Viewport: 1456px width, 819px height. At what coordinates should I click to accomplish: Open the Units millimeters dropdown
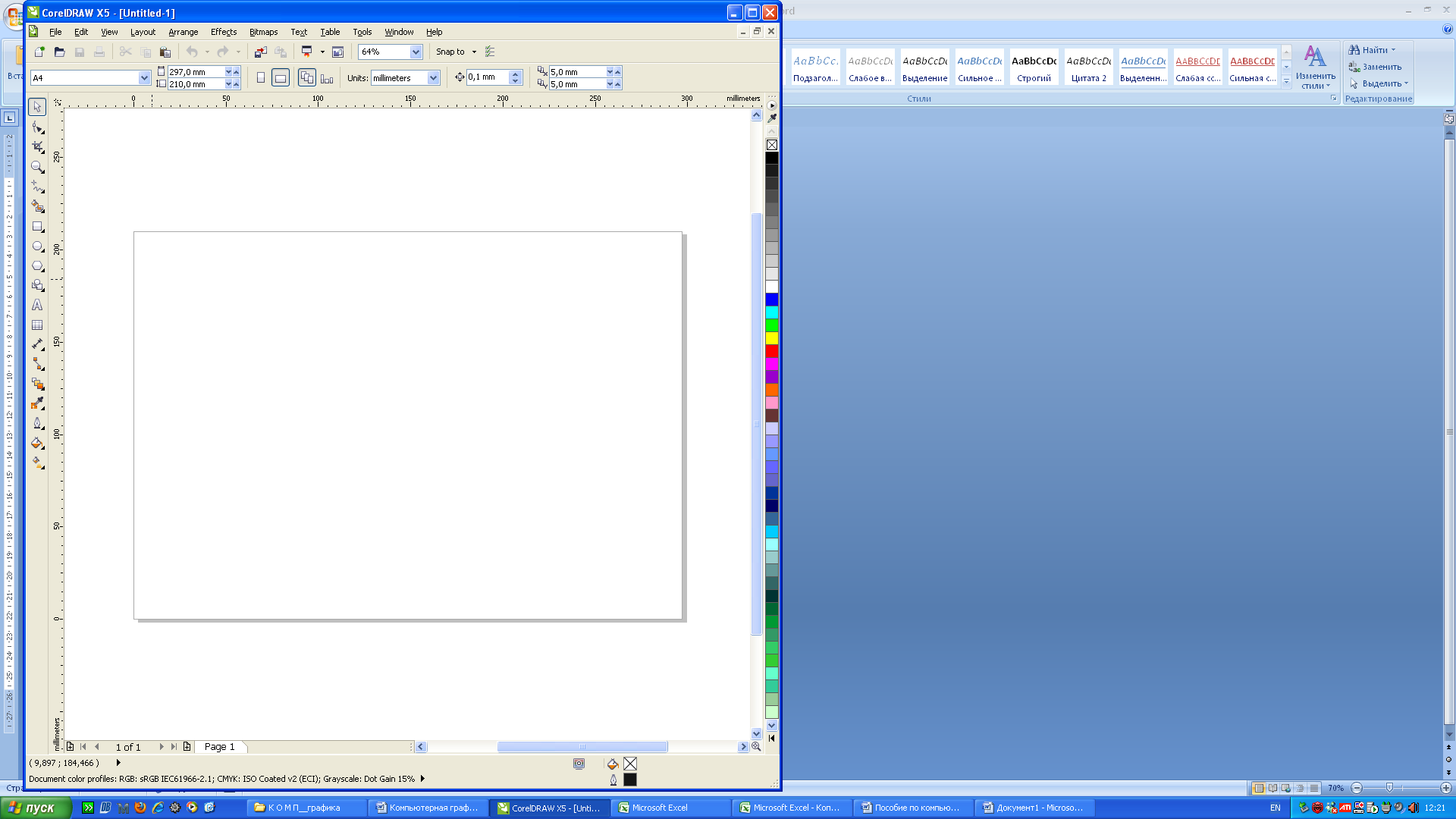433,78
